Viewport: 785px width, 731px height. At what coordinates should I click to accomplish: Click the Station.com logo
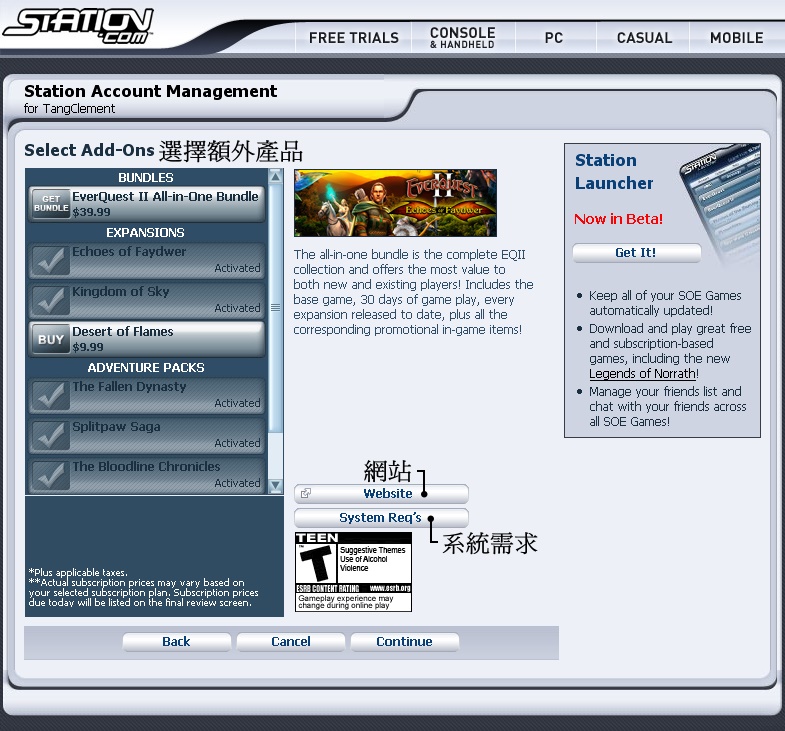(78, 25)
